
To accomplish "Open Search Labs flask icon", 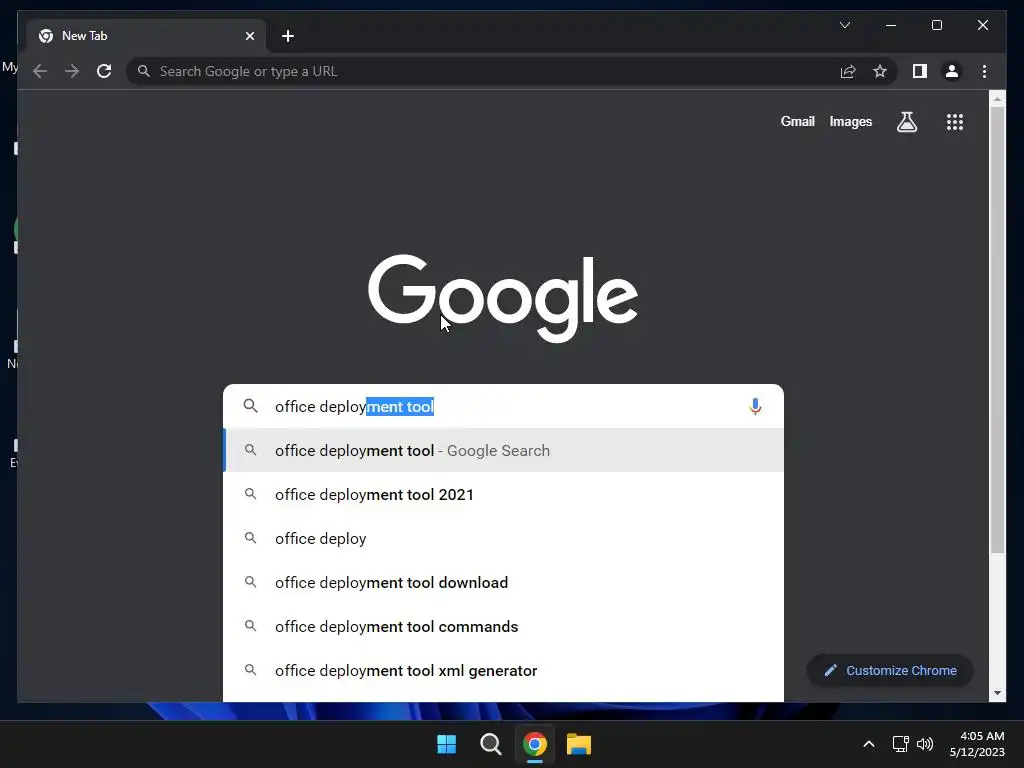I will point(906,121).
